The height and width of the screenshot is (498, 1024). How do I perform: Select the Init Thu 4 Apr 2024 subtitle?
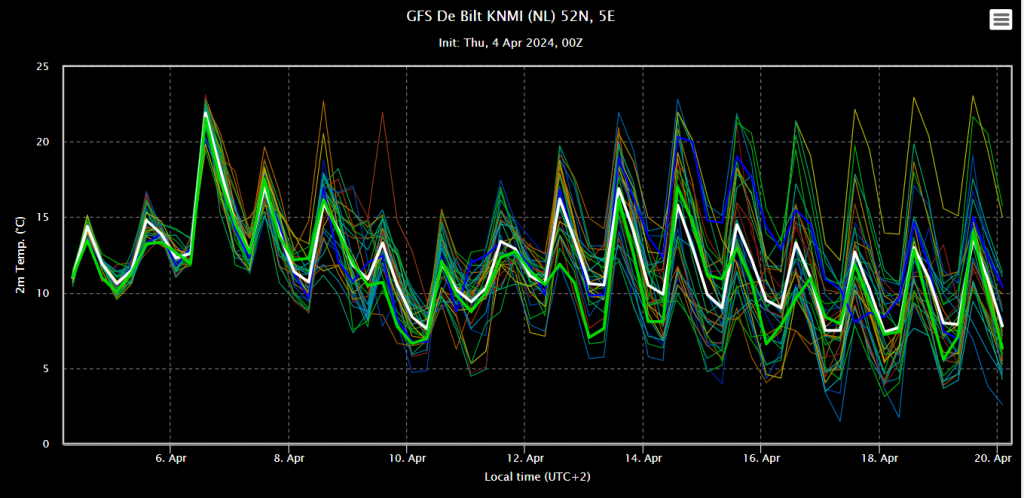click(x=511, y=42)
